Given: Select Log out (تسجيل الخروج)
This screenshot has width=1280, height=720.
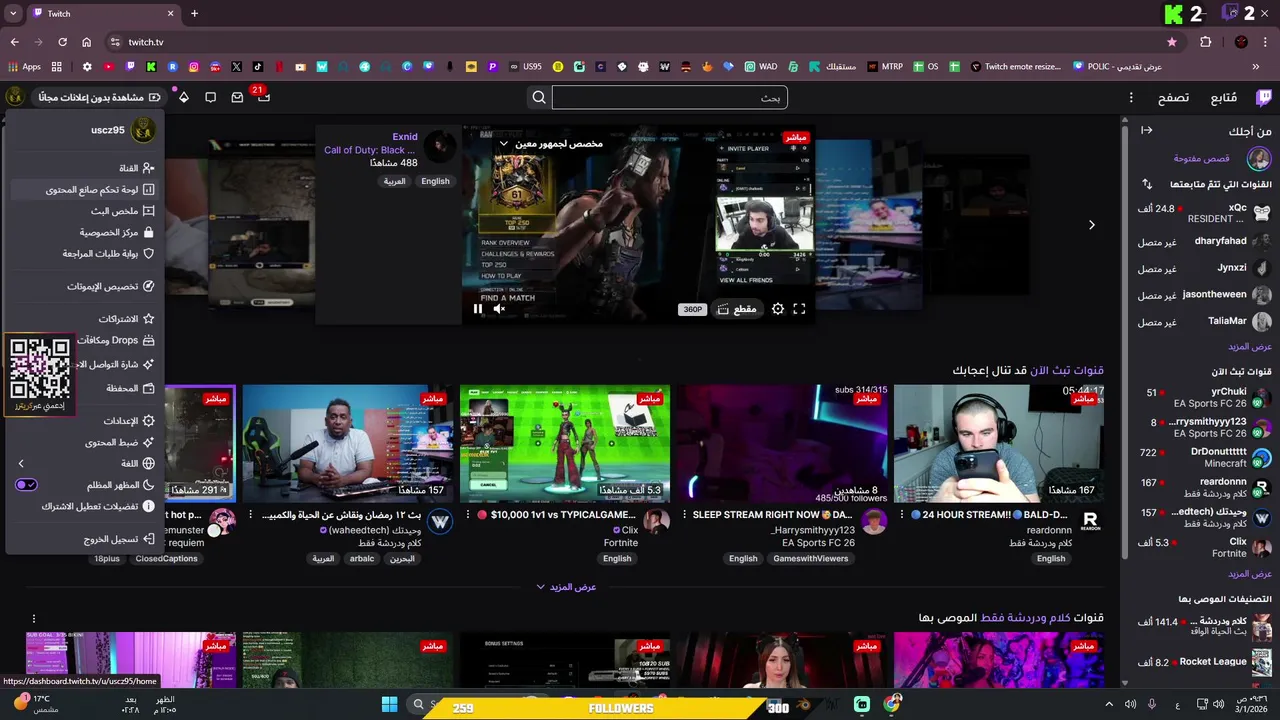Looking at the screenshot, I should [x=85, y=539].
